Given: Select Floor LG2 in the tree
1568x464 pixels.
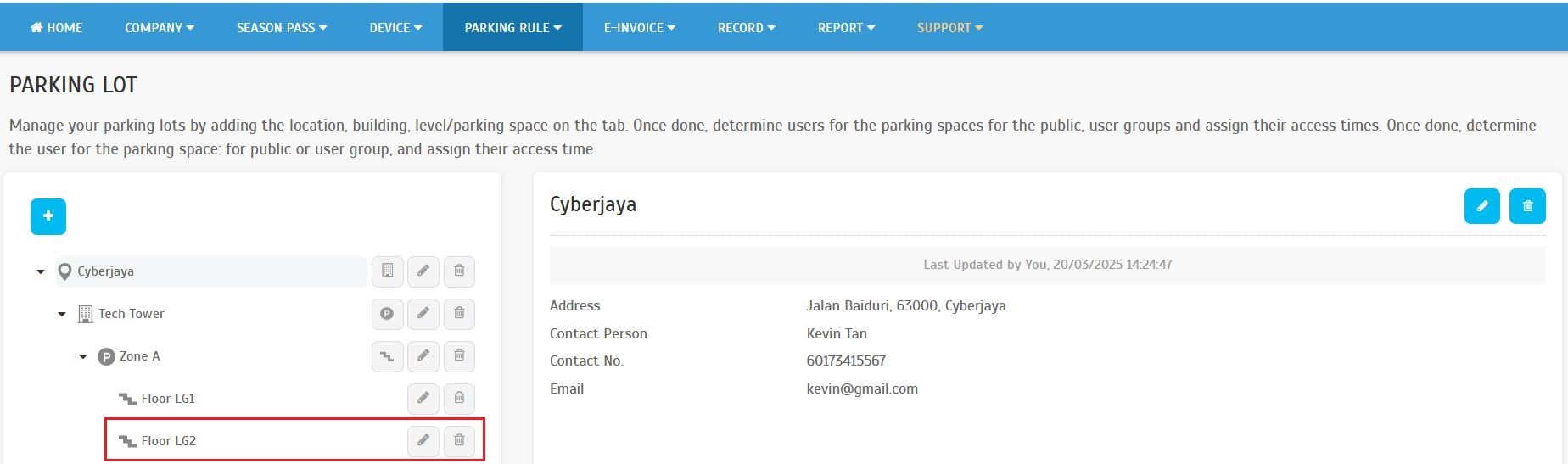Looking at the screenshot, I should 168,441.
